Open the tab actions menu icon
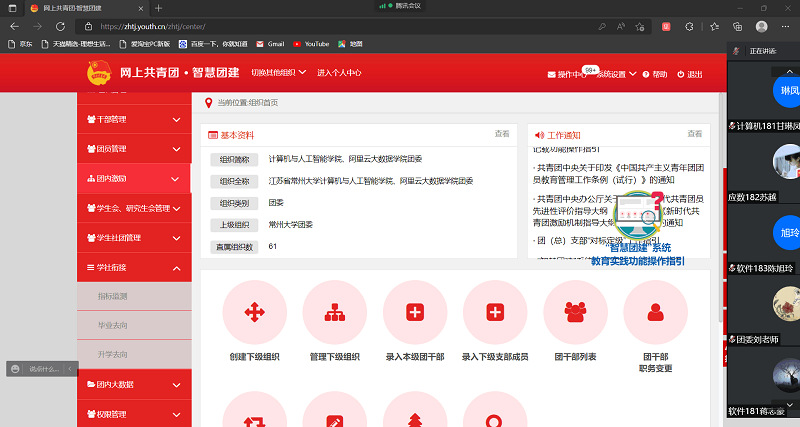The height and width of the screenshot is (427, 800). 12,8
